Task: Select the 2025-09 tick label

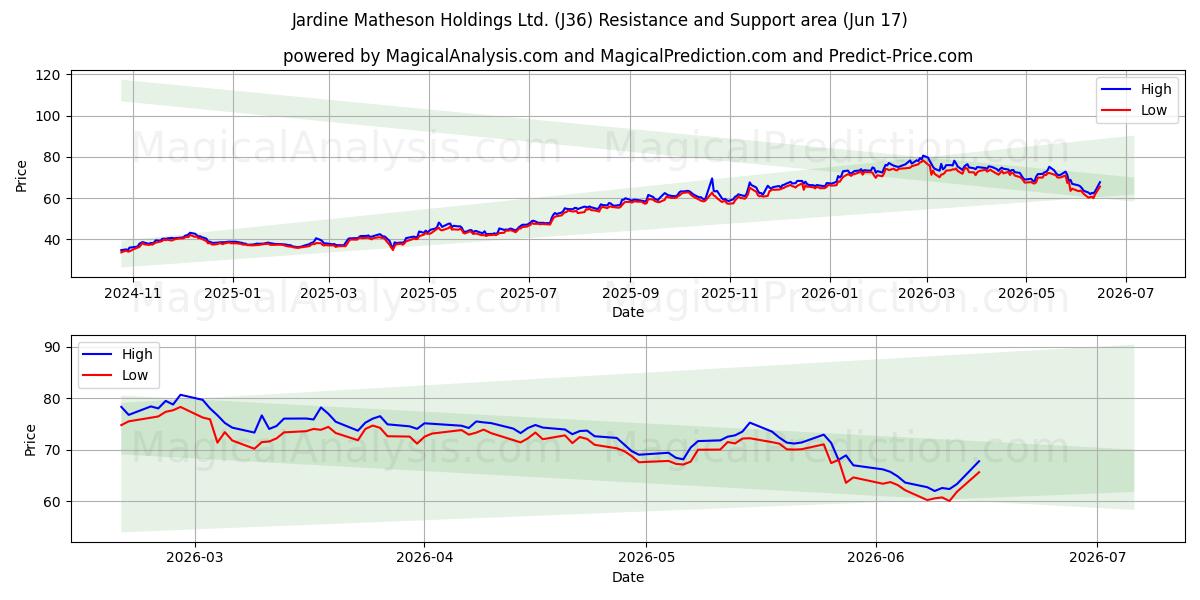Action: [630, 294]
